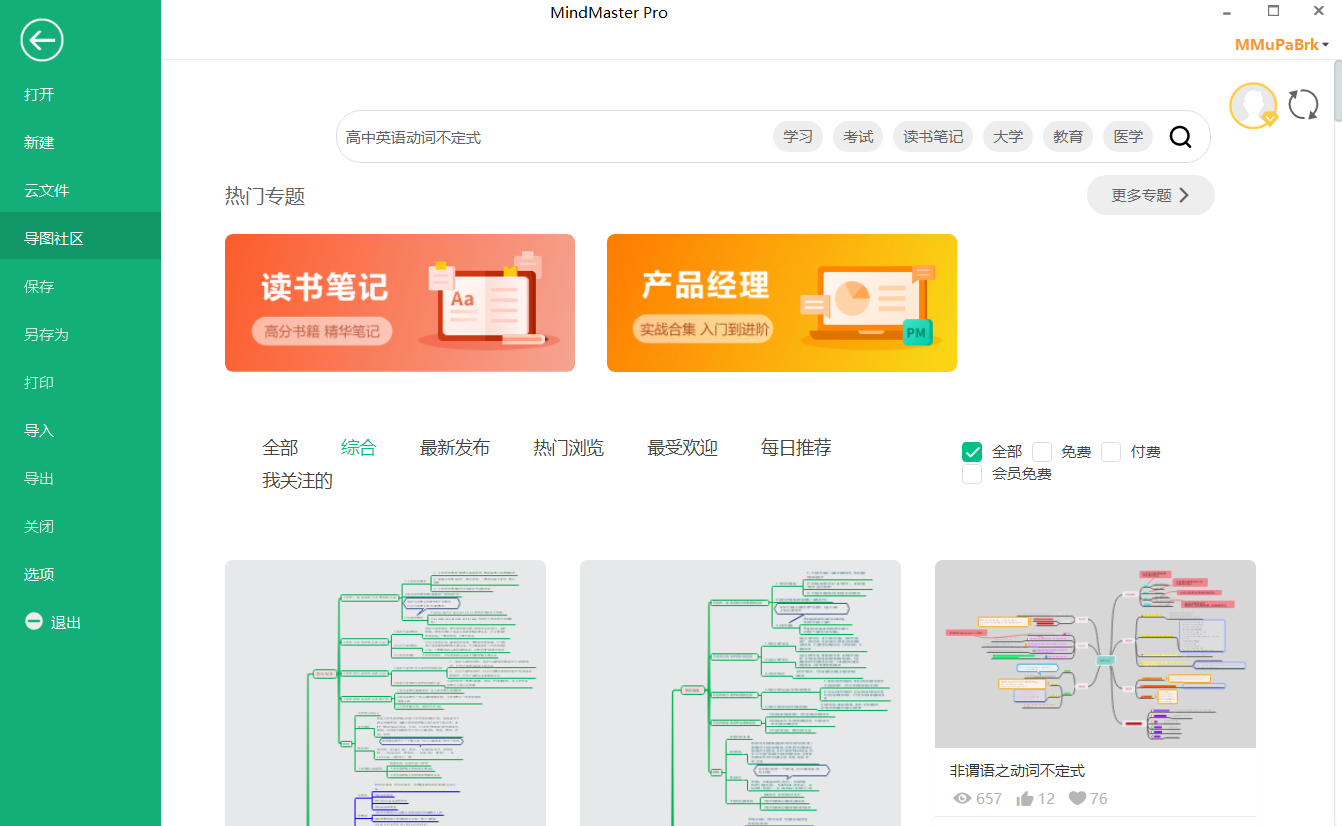The image size is (1342, 826).
Task: Click the 大学 search tag
Action: 1008,137
